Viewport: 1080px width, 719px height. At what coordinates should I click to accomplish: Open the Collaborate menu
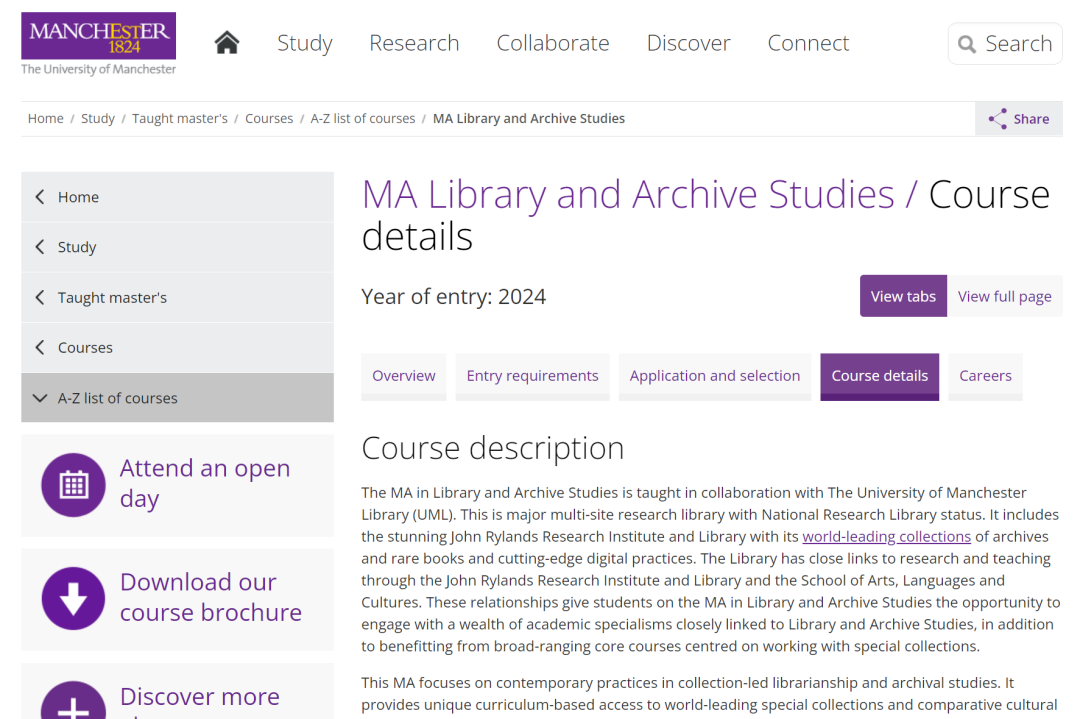(x=552, y=43)
